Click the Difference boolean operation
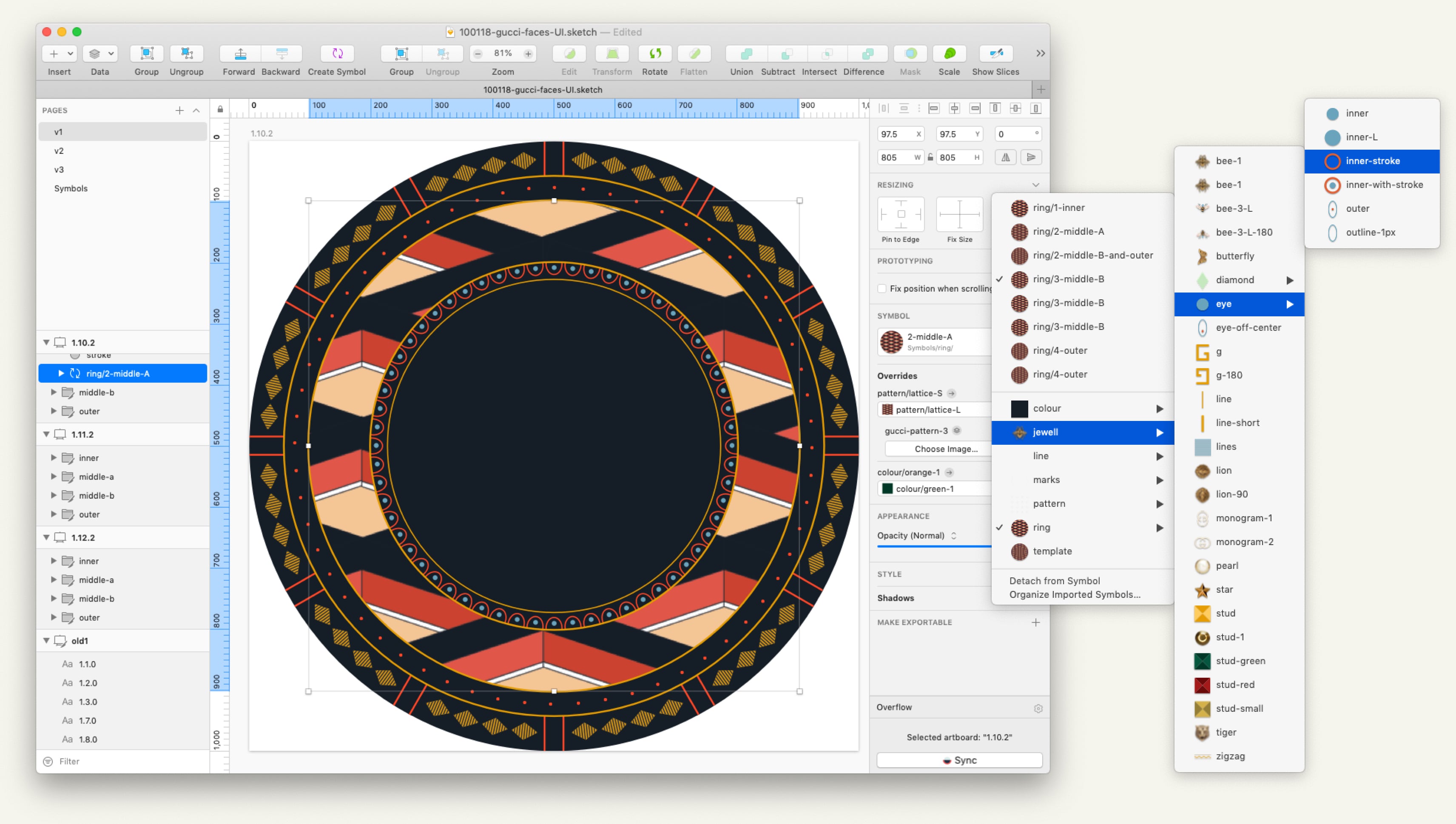1456x824 pixels. tap(867, 53)
